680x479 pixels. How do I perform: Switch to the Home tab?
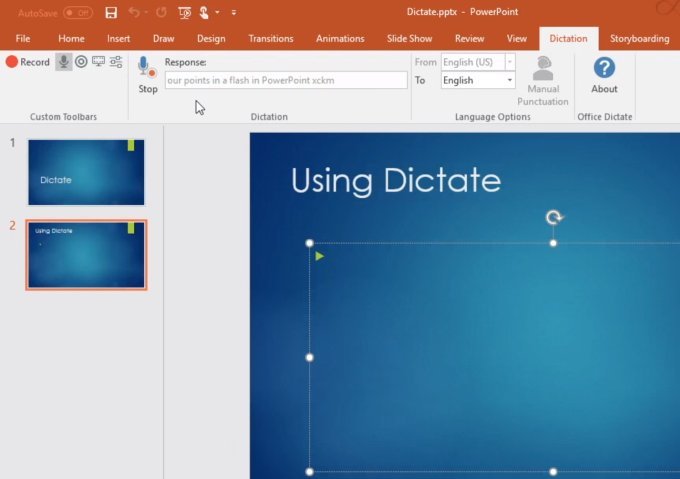[71, 39]
